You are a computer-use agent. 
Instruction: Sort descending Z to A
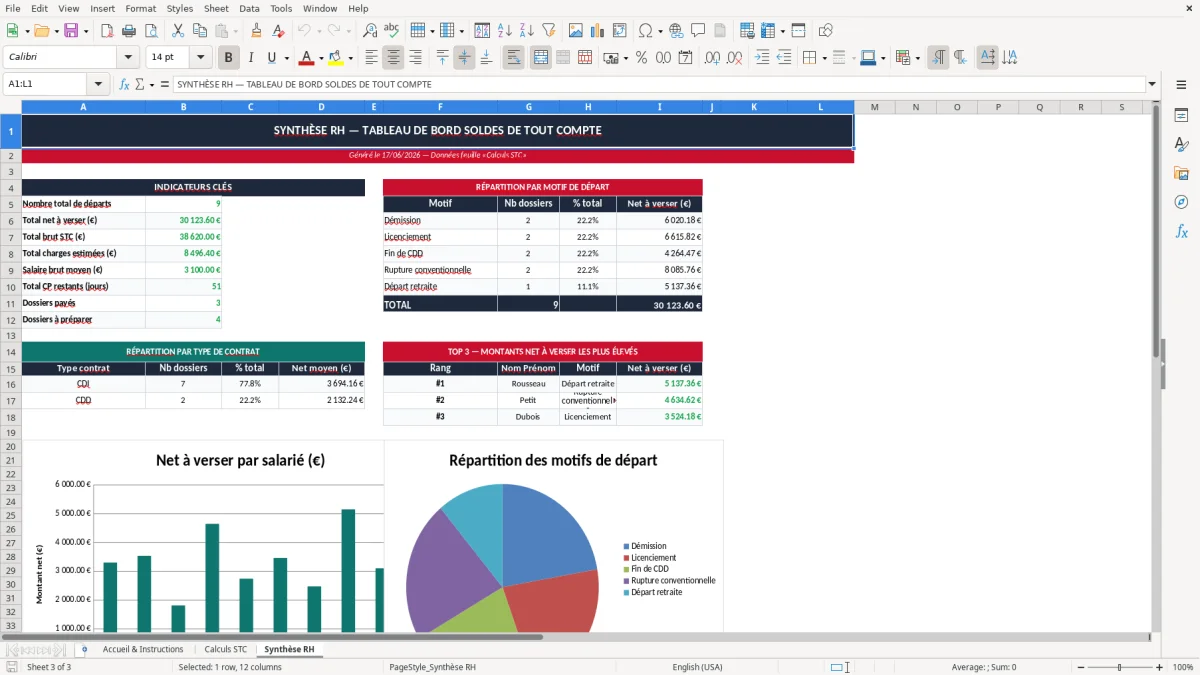(527, 31)
